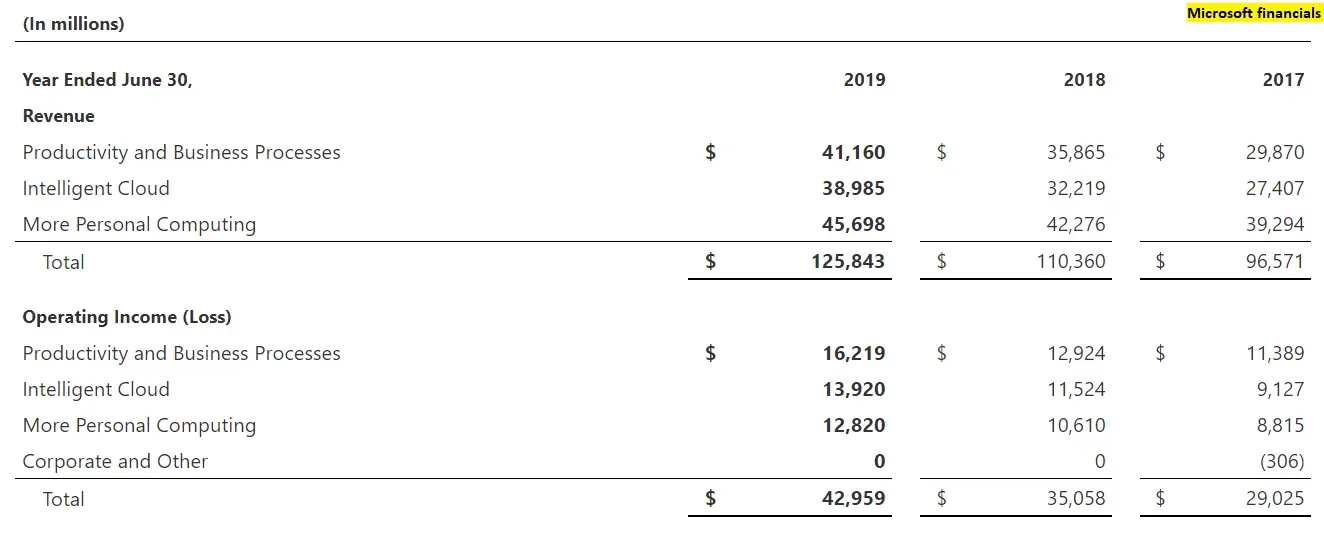The width and height of the screenshot is (1324, 533).
Task: Click Corporate and Other row label
Action: [x=115, y=461]
